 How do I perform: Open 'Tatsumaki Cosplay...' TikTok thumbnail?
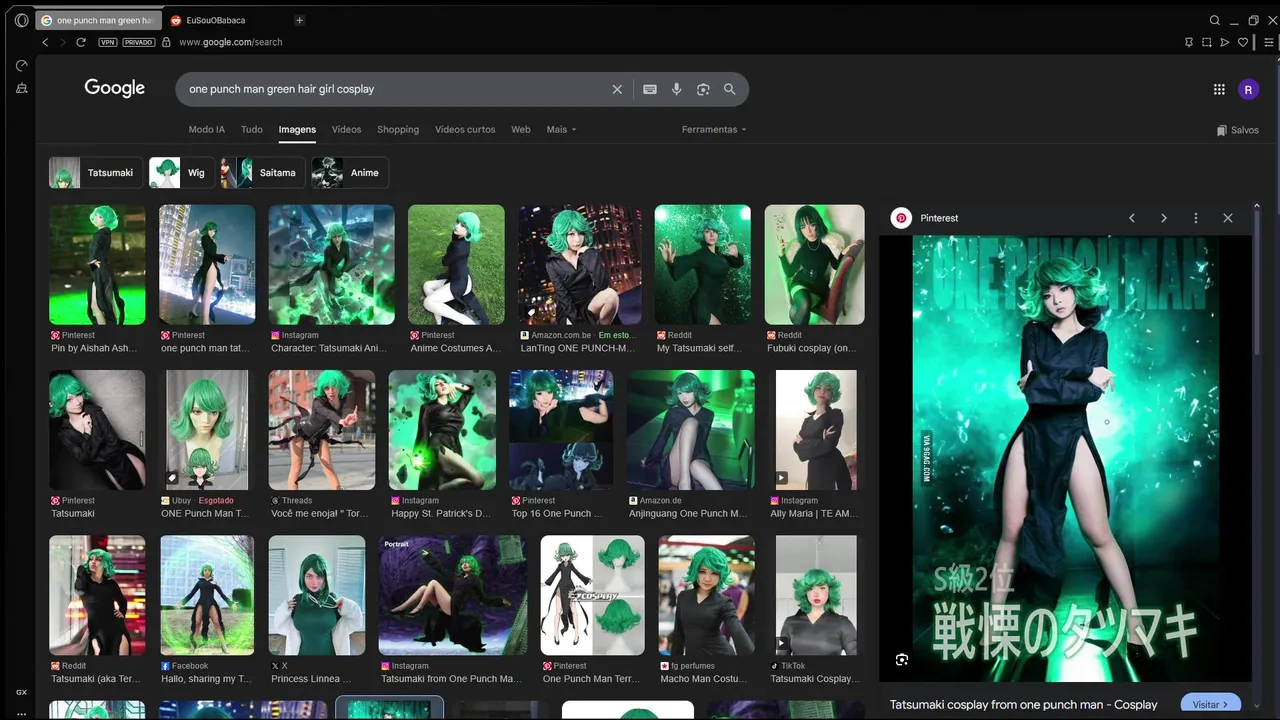coord(816,595)
